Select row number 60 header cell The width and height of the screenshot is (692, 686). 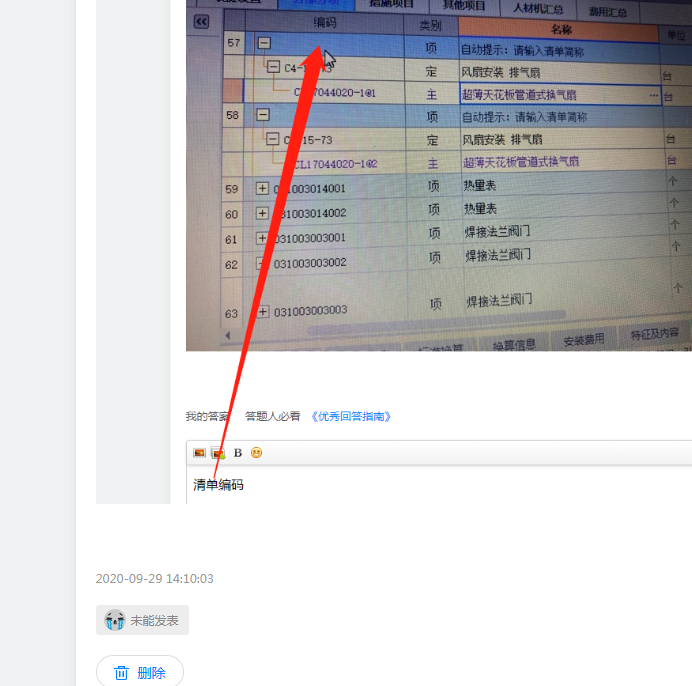[x=231, y=215]
